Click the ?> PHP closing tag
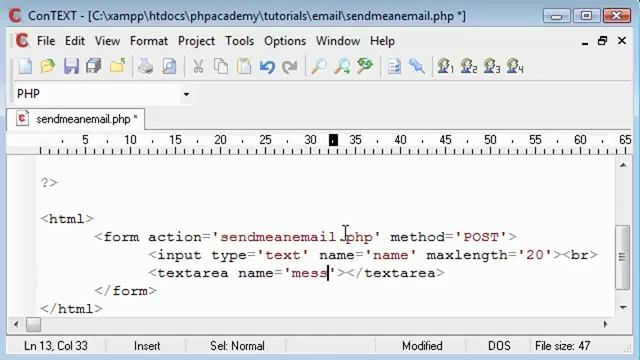Viewport: 640px width, 360px height. 49,182
